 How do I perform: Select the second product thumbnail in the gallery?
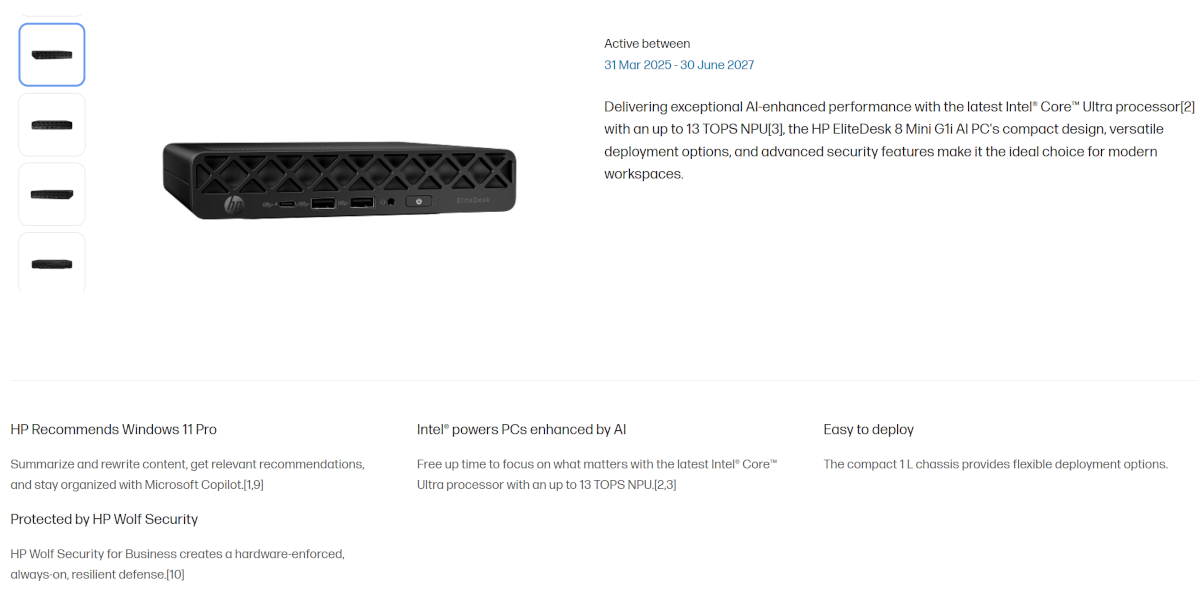52,125
